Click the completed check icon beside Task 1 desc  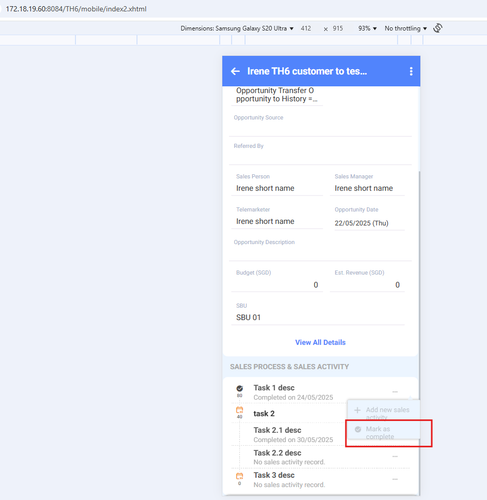click(x=239, y=388)
